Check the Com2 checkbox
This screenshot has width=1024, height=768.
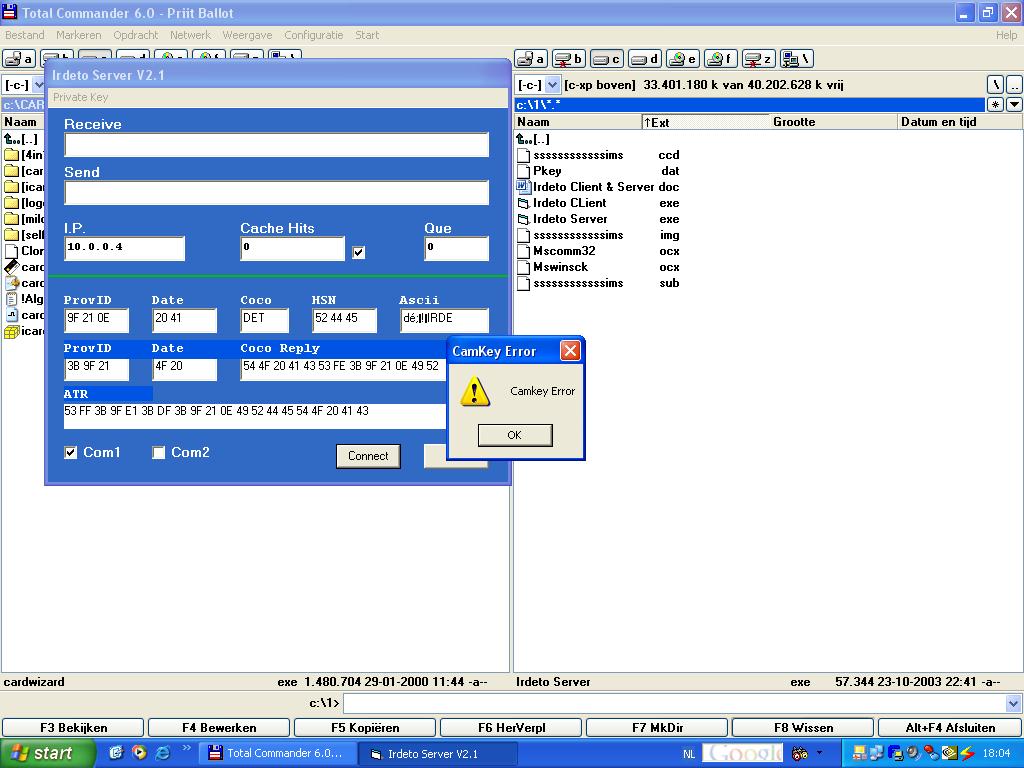pyautogui.click(x=159, y=453)
